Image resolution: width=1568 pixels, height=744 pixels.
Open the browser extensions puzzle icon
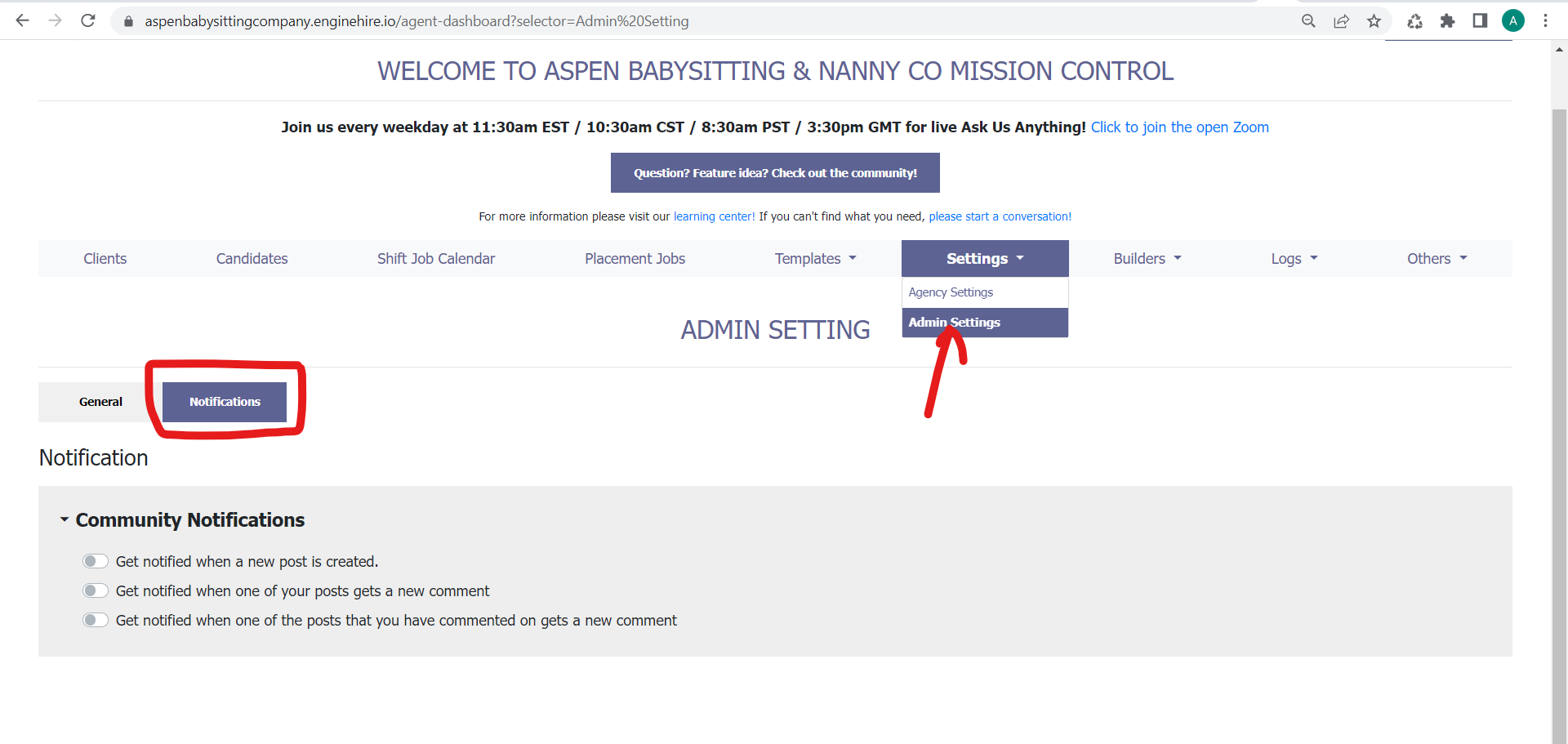[x=1447, y=21]
